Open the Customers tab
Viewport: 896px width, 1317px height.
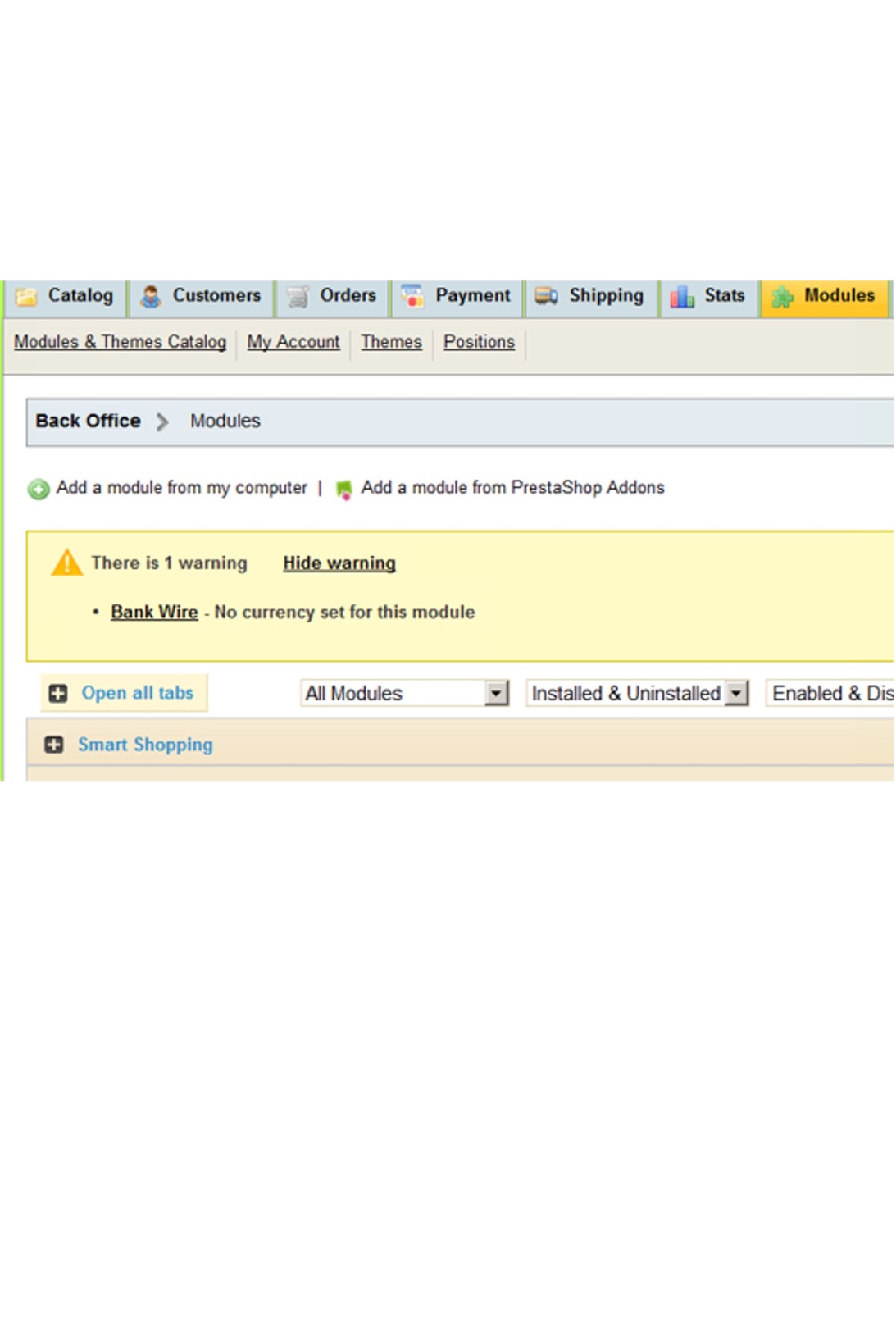pos(201,297)
